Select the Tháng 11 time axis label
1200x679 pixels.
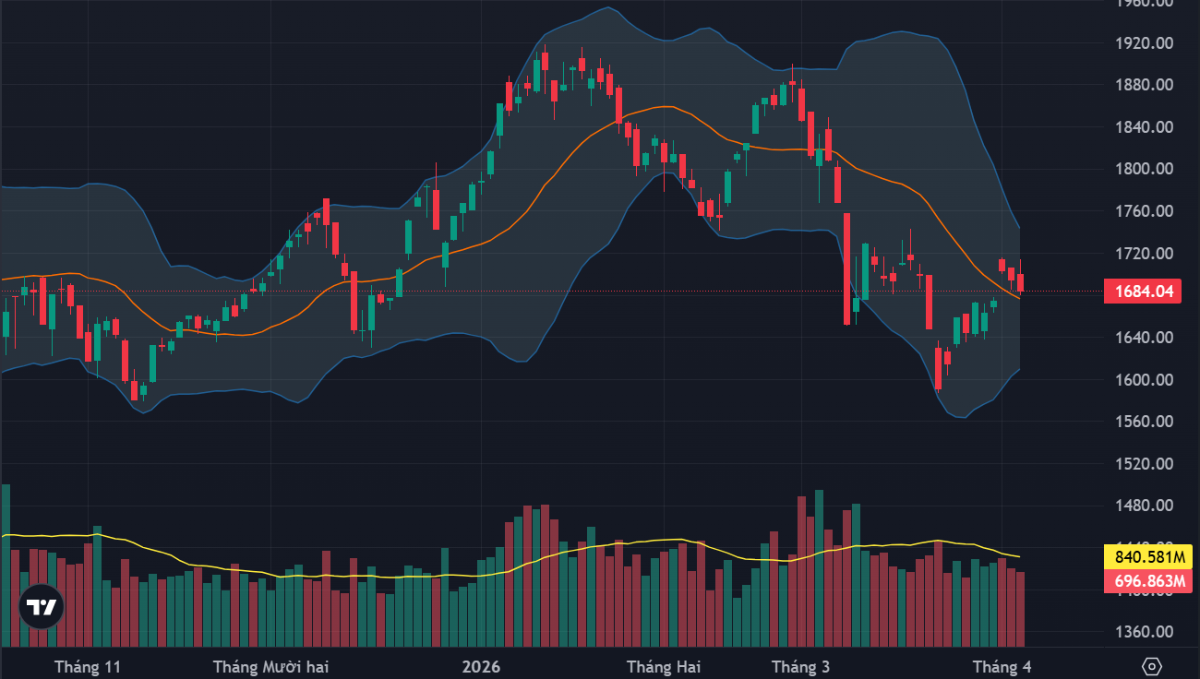click(x=88, y=666)
